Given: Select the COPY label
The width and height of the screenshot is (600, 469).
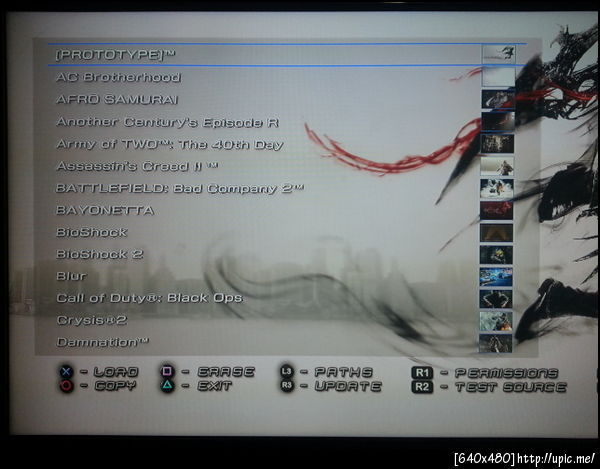Looking at the screenshot, I should 115,386.
